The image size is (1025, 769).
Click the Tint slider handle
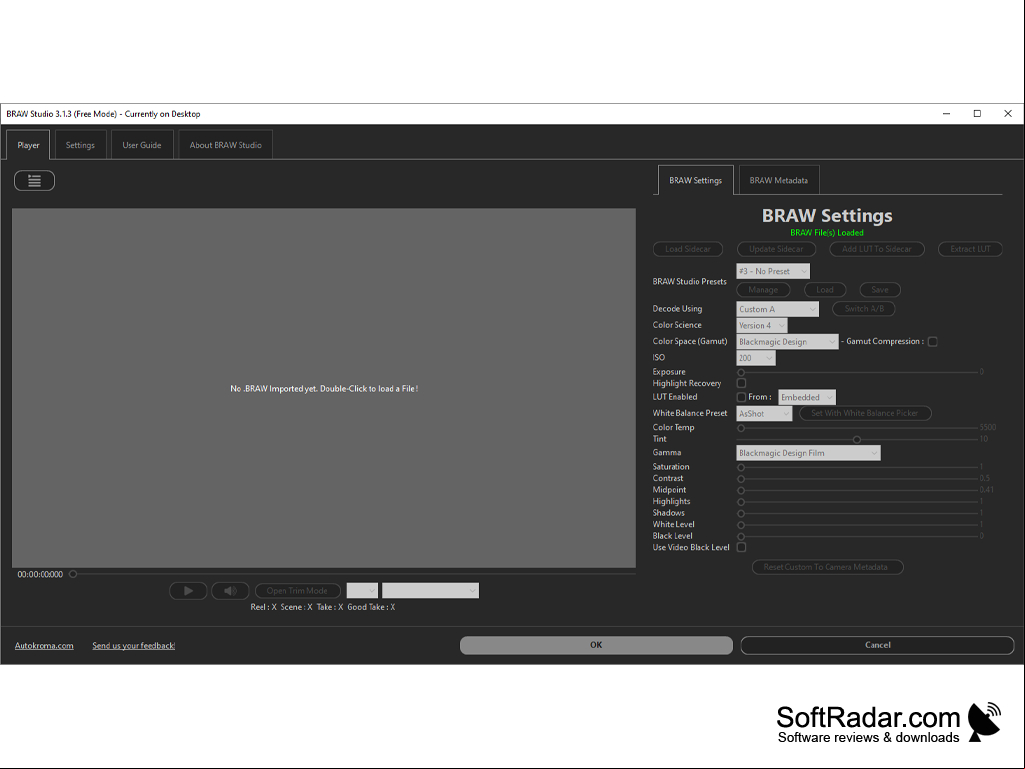pos(857,439)
